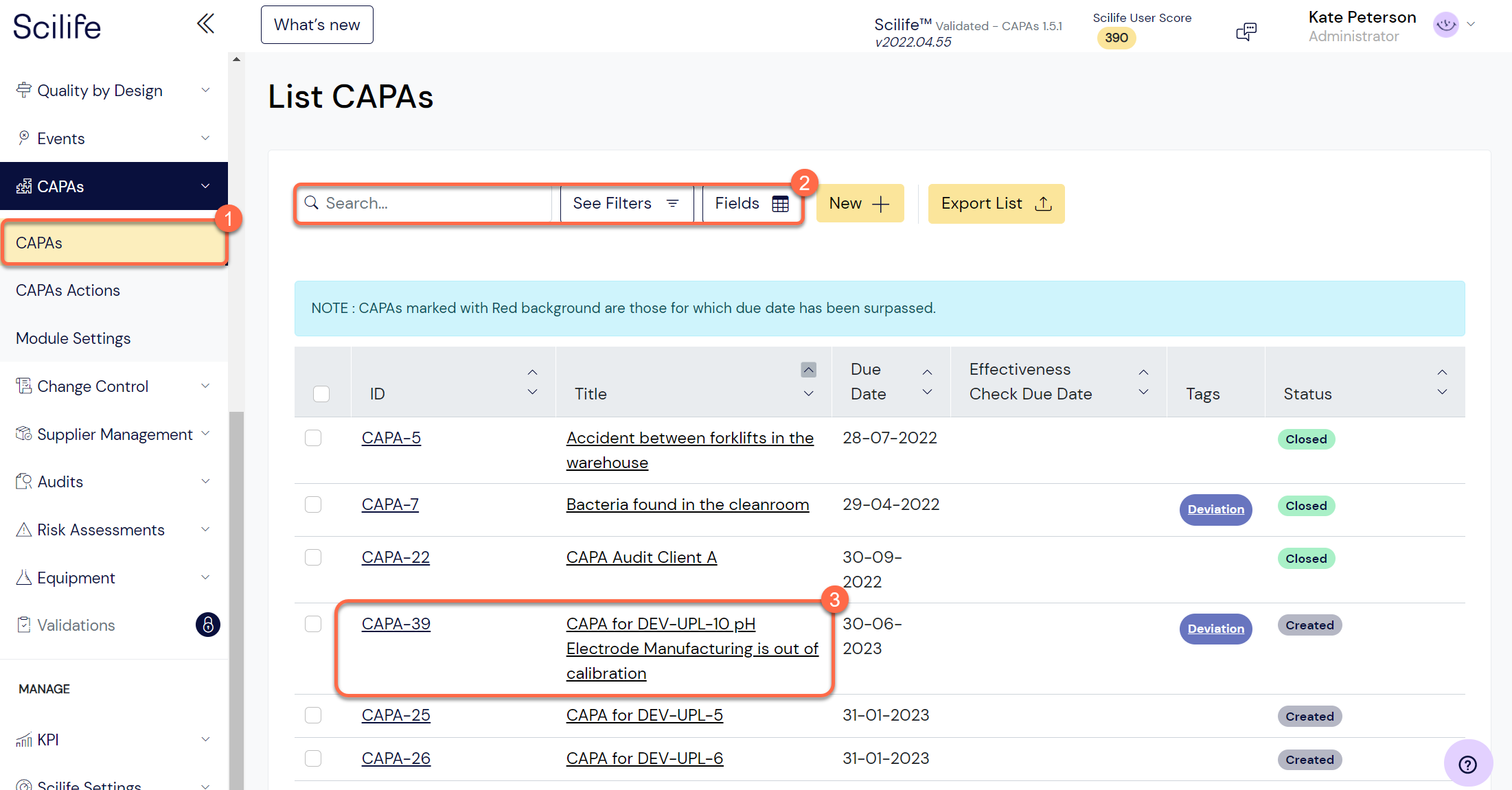Click the CAPAs puzzle icon in sidebar
Viewport: 1512px width, 790px height.
(24, 186)
